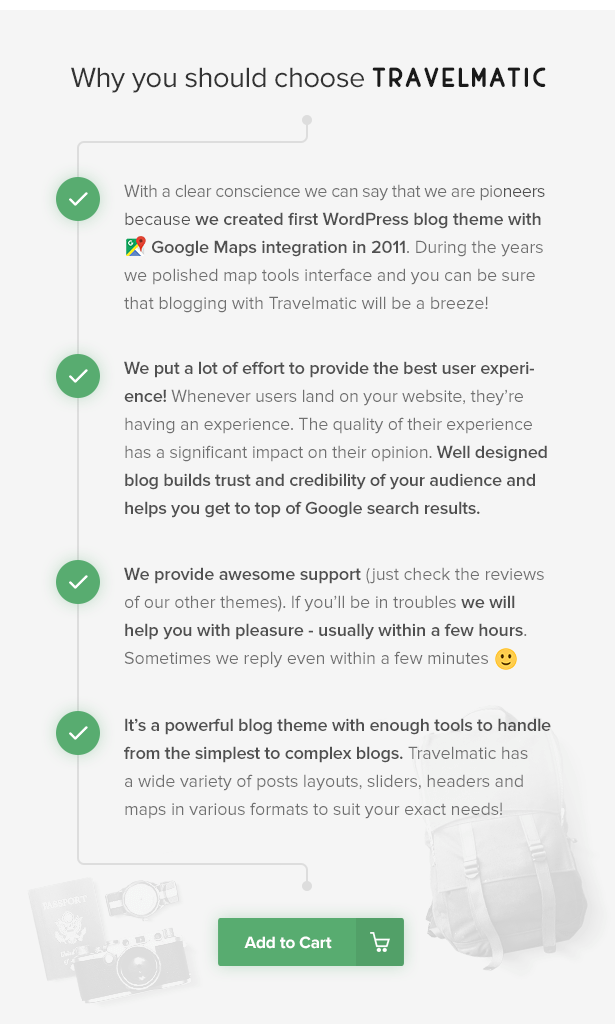Click the 'Google Maps integration in 2011' text
The width and height of the screenshot is (615, 1024).
(279, 248)
